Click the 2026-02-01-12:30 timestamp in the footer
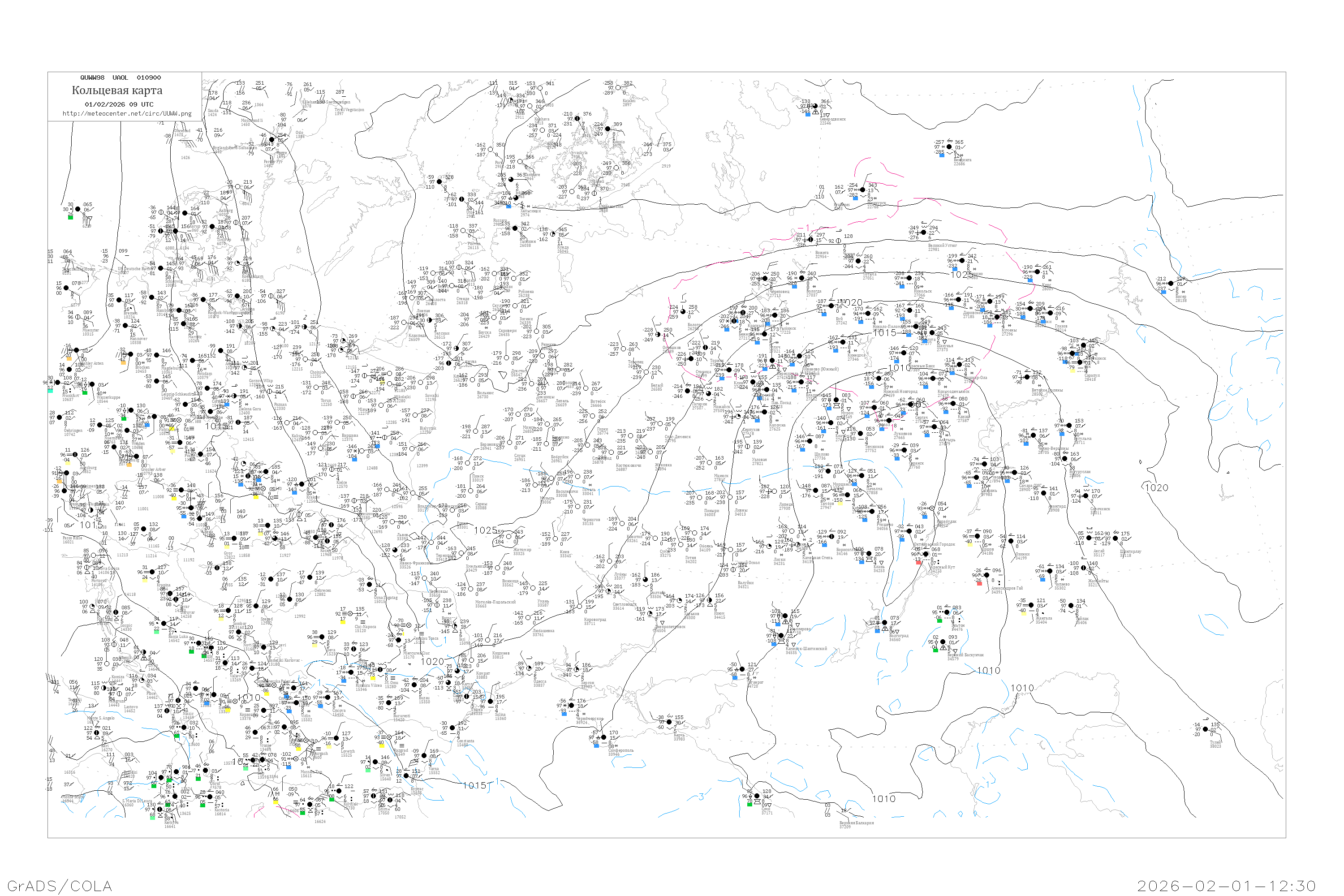The height and width of the screenshot is (896, 1344). 1226,886
